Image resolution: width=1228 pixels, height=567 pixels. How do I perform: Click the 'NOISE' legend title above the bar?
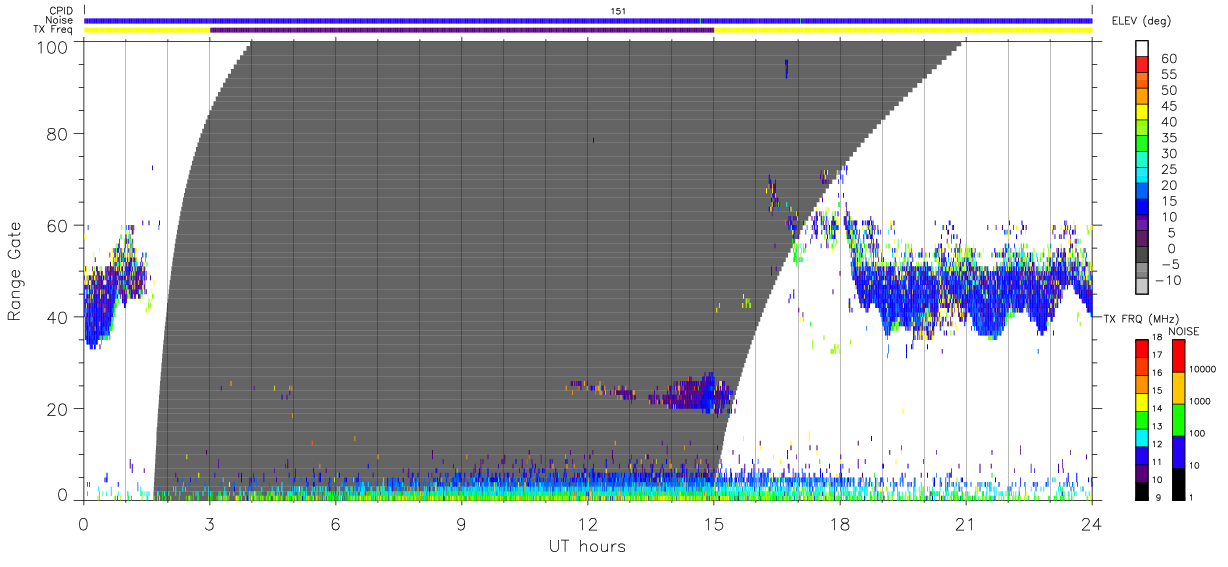point(1184,331)
